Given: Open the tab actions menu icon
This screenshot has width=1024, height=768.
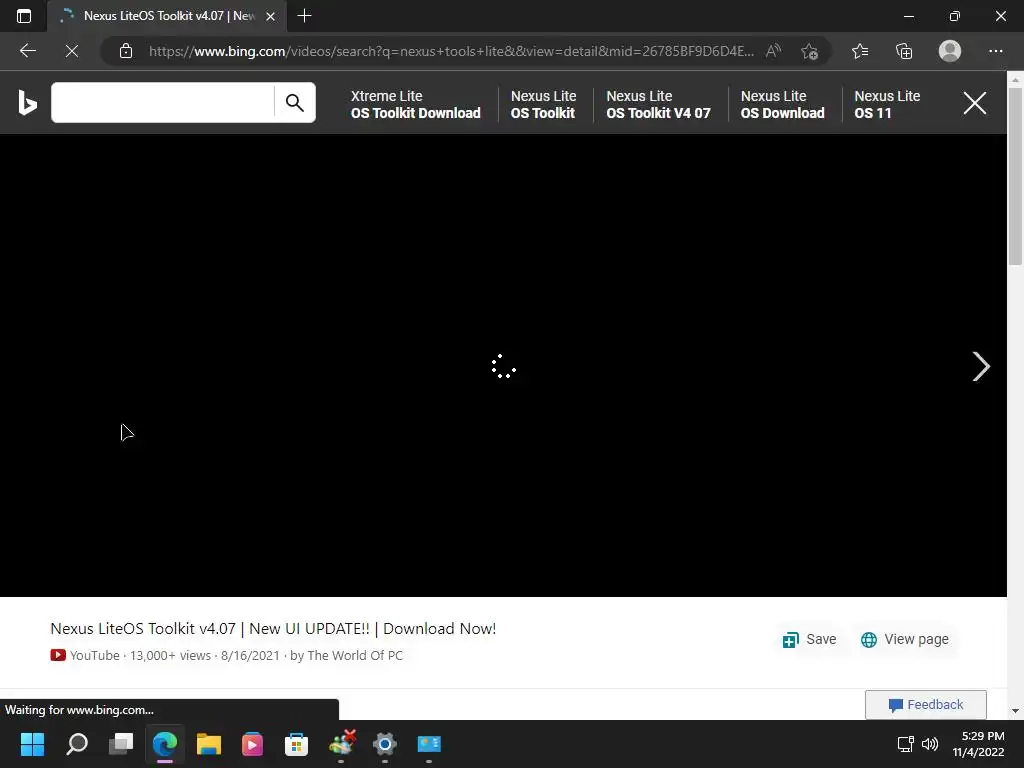Looking at the screenshot, I should 24,16.
